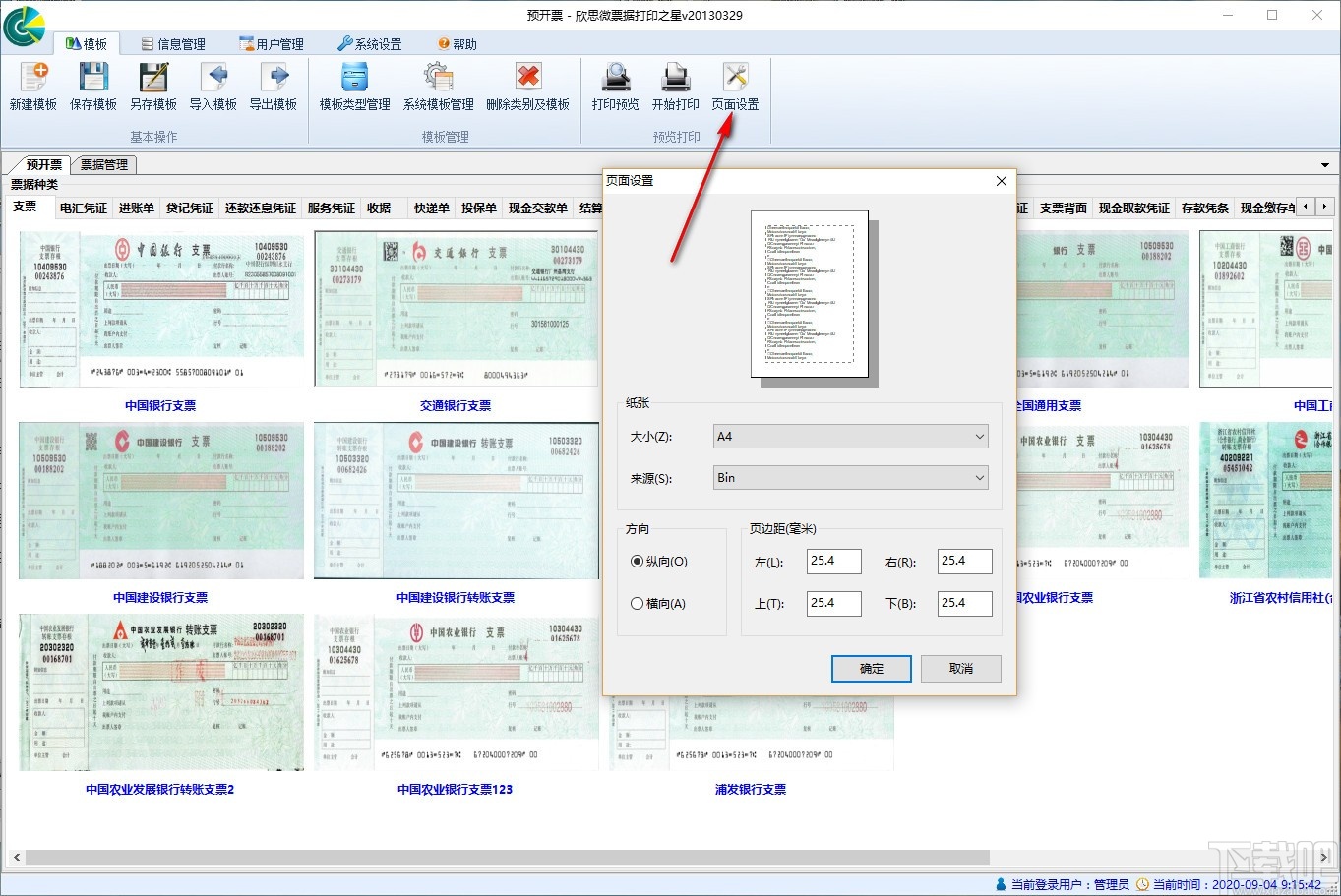This screenshot has height=896, width=1341.
Task: Click 确定 to confirm page setup
Action: (871, 669)
